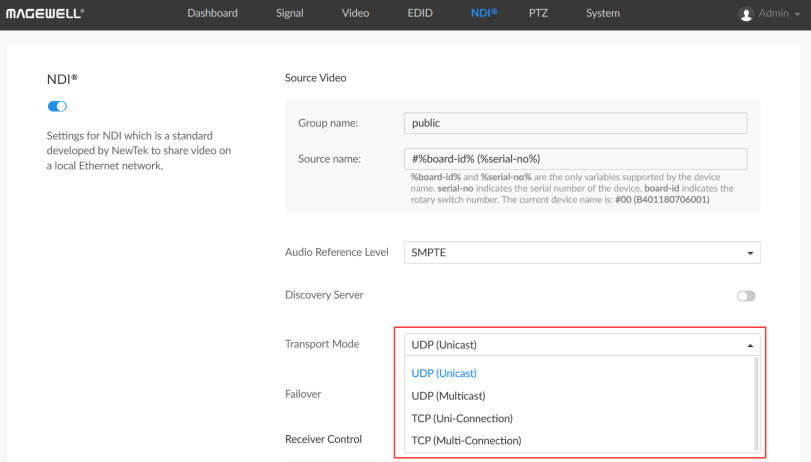
Task: Click the Magewell logo
Action: coord(45,13)
